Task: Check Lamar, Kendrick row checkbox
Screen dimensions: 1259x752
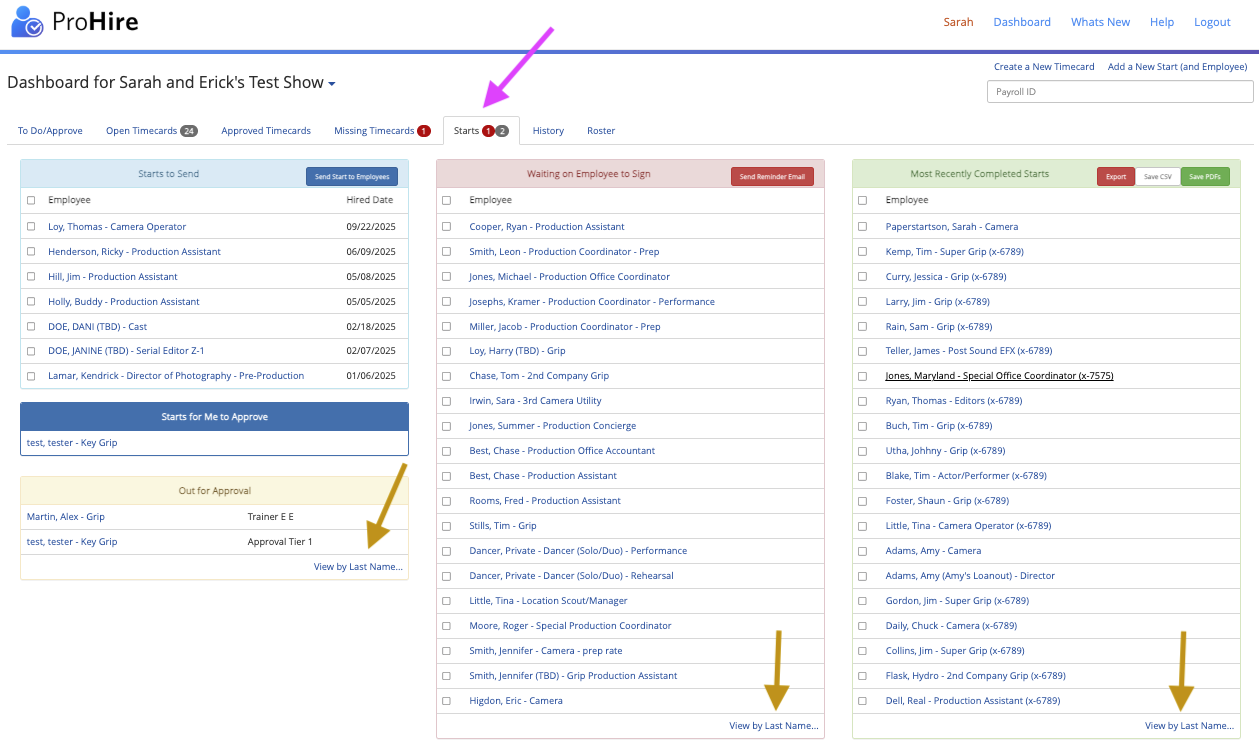Action: (x=31, y=376)
